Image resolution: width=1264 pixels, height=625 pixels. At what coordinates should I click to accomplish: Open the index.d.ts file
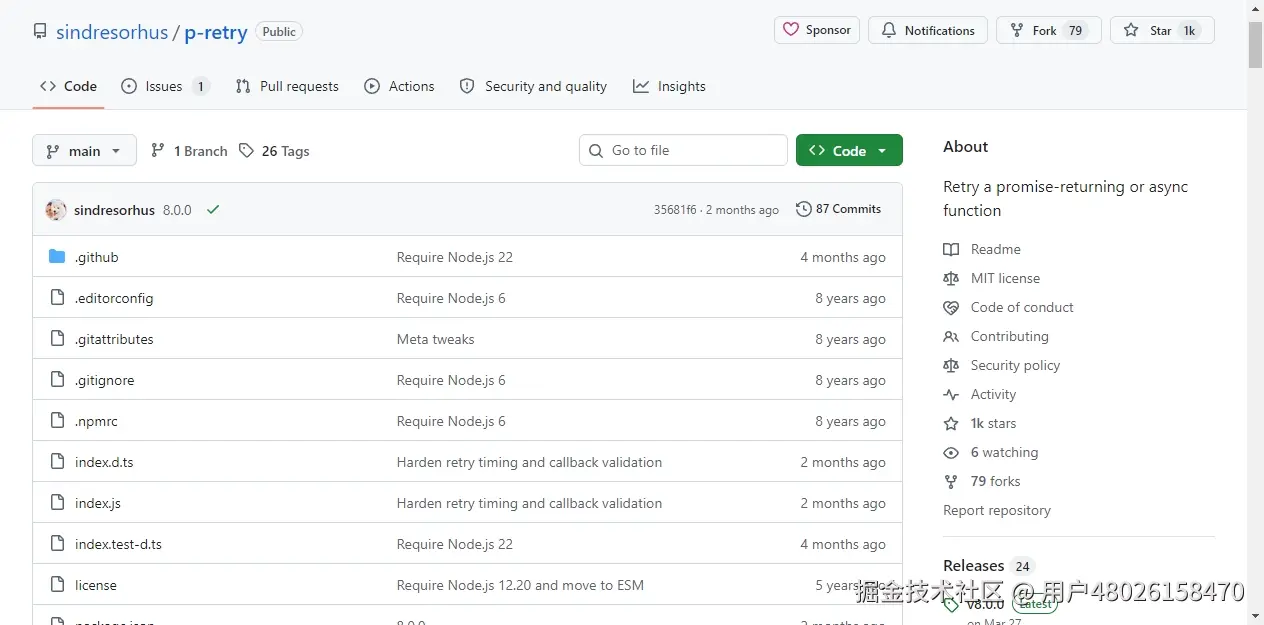[x=104, y=462]
